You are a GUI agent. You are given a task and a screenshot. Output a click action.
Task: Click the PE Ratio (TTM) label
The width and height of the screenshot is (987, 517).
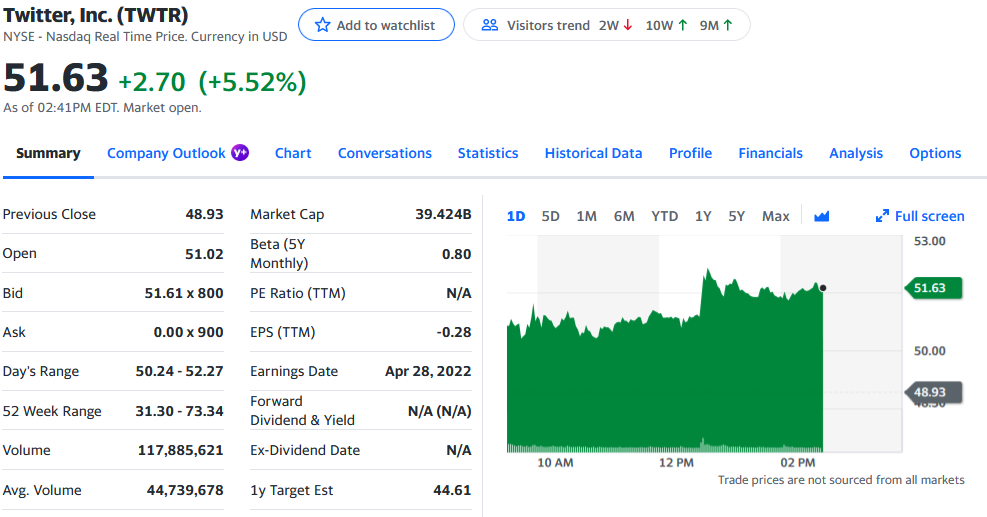click(x=298, y=293)
